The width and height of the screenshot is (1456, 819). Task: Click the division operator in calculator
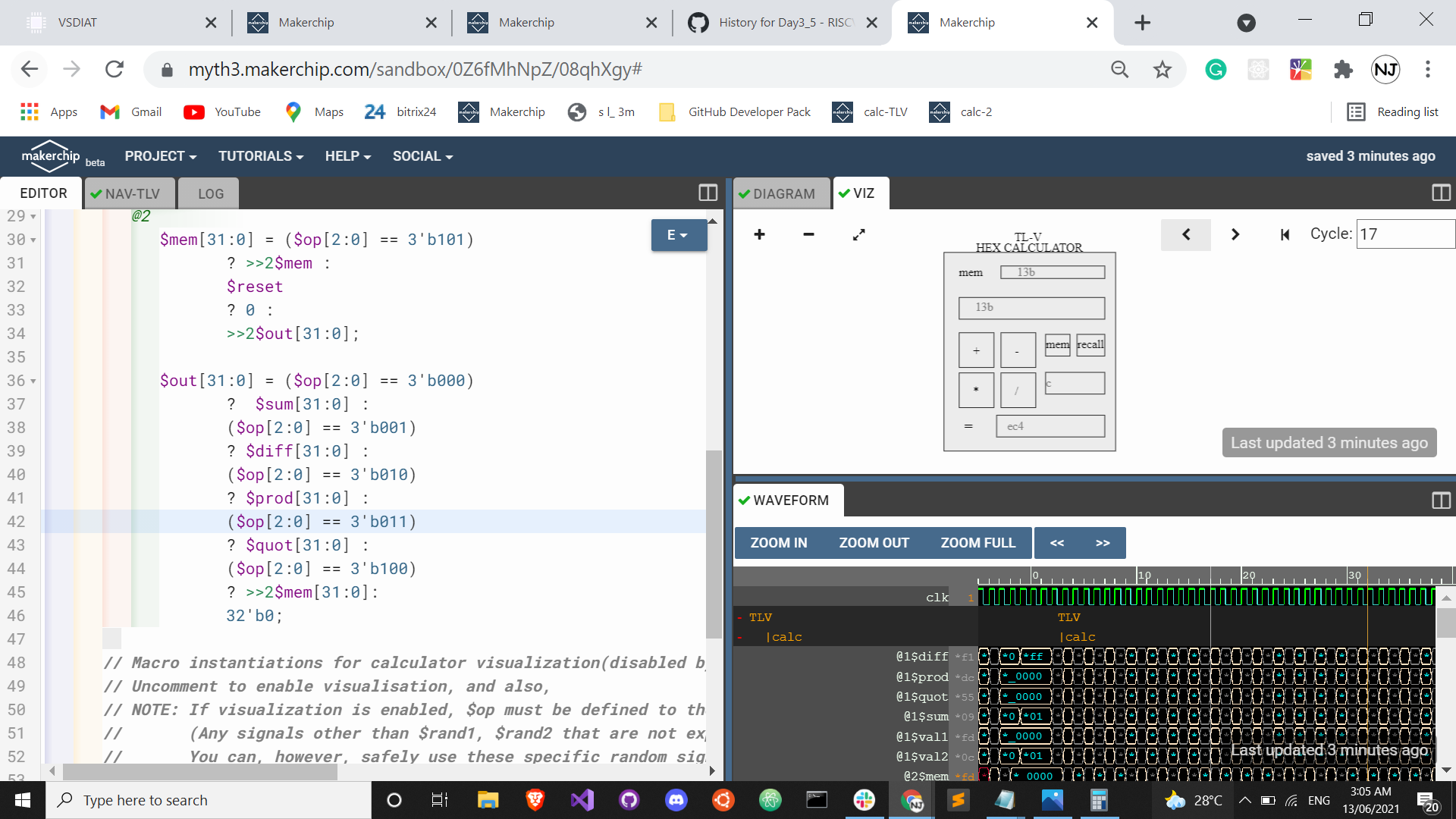coord(1016,389)
